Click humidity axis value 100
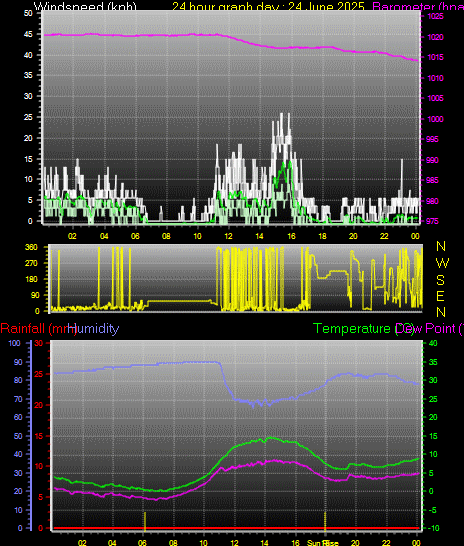The width and height of the screenshot is (464, 546). pos(15,343)
